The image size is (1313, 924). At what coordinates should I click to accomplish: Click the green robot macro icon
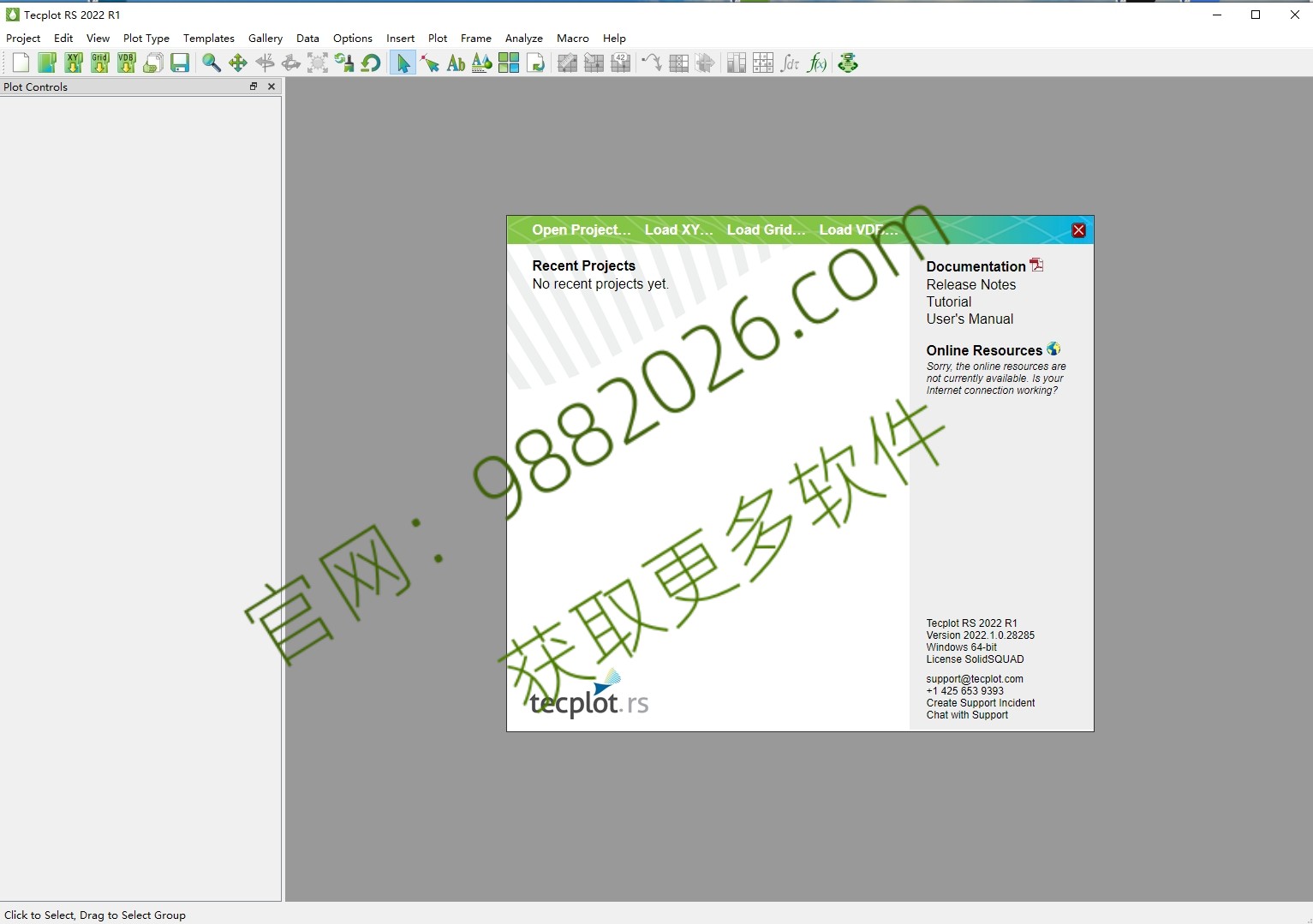pos(848,63)
